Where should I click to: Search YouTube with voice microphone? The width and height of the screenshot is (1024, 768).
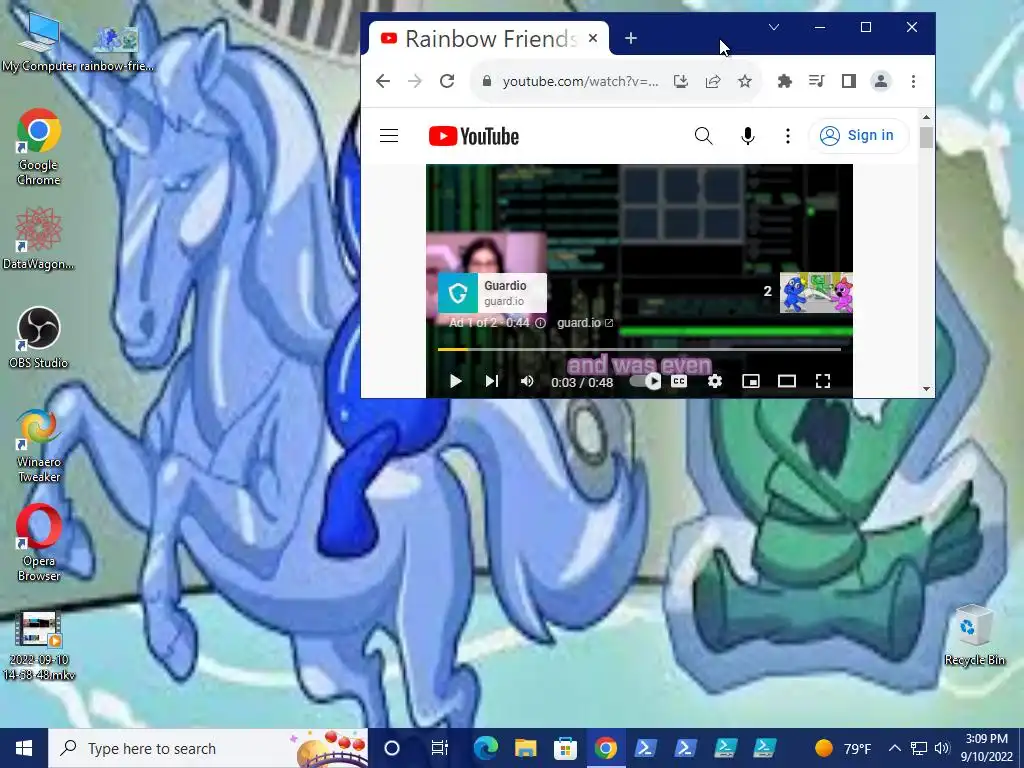(x=748, y=136)
